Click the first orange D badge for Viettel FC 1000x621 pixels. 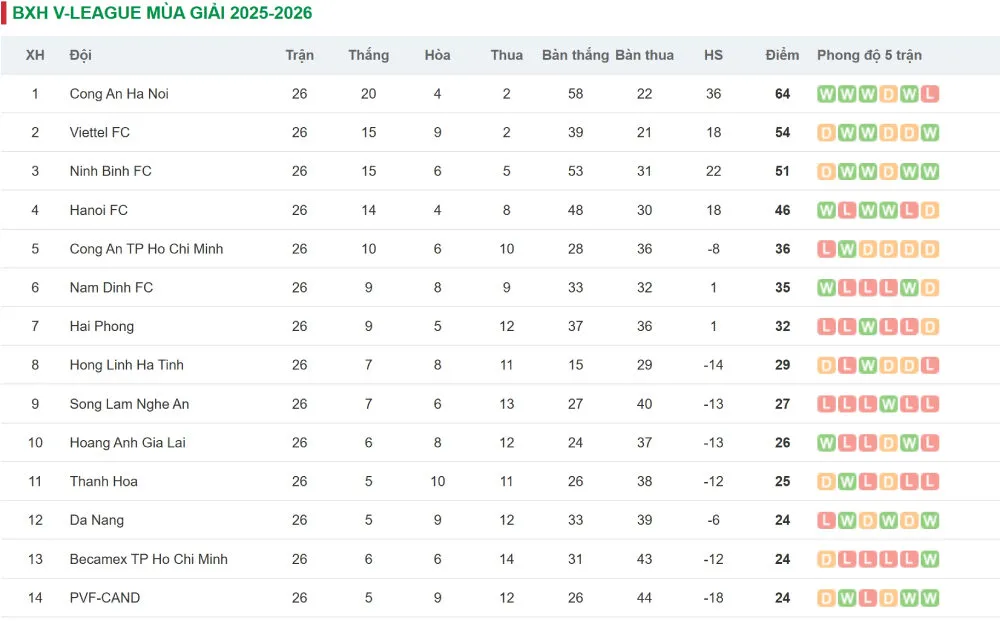[x=826, y=133]
